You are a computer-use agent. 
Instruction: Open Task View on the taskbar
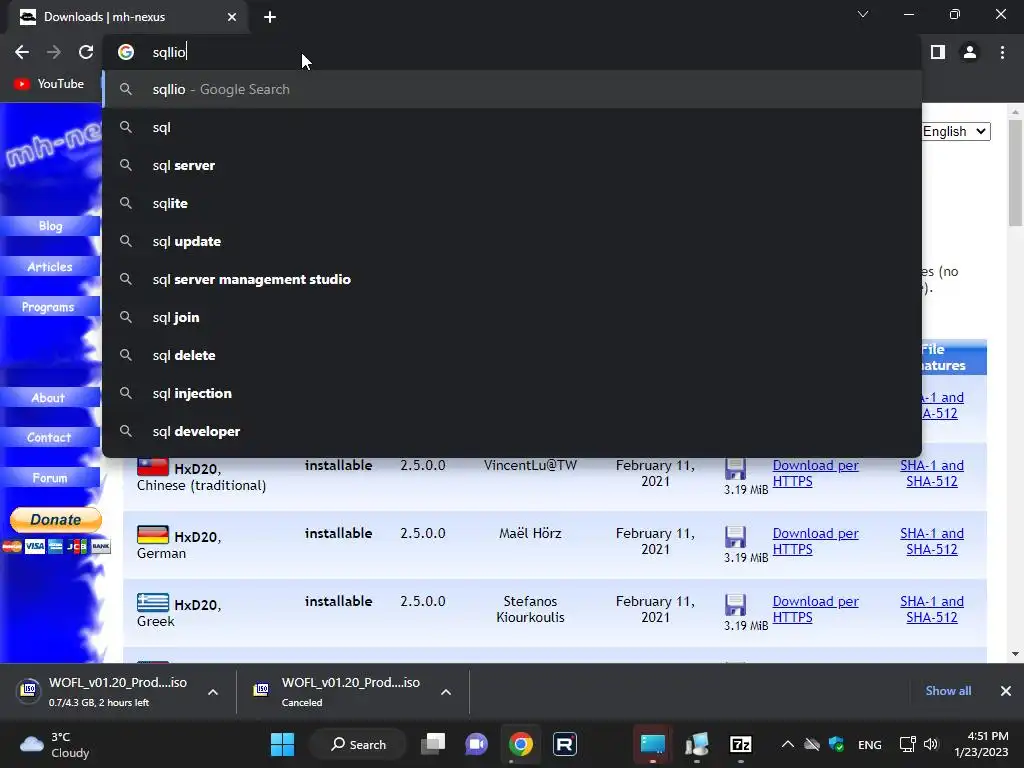click(433, 744)
